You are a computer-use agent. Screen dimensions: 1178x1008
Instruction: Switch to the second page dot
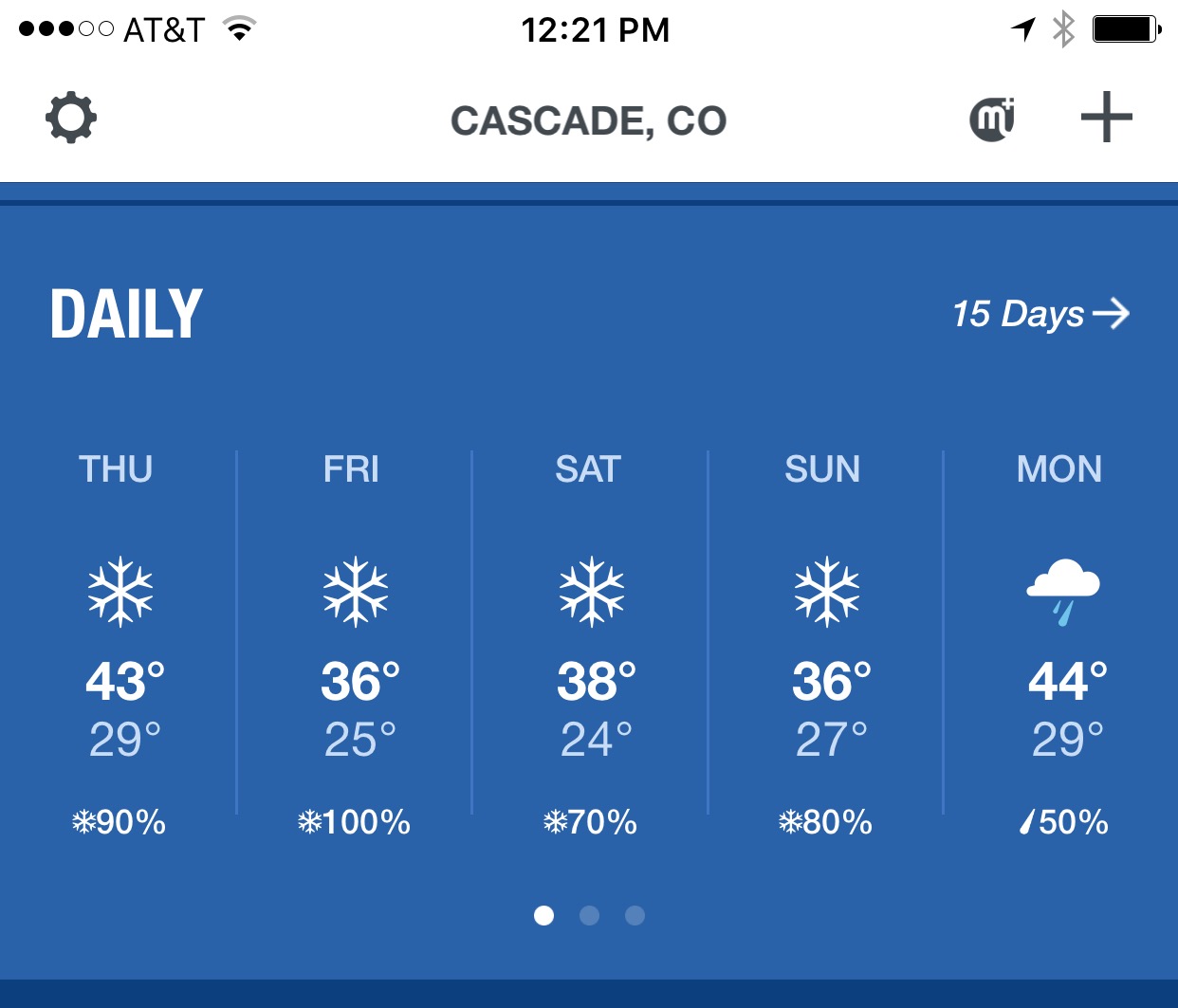pos(589,915)
